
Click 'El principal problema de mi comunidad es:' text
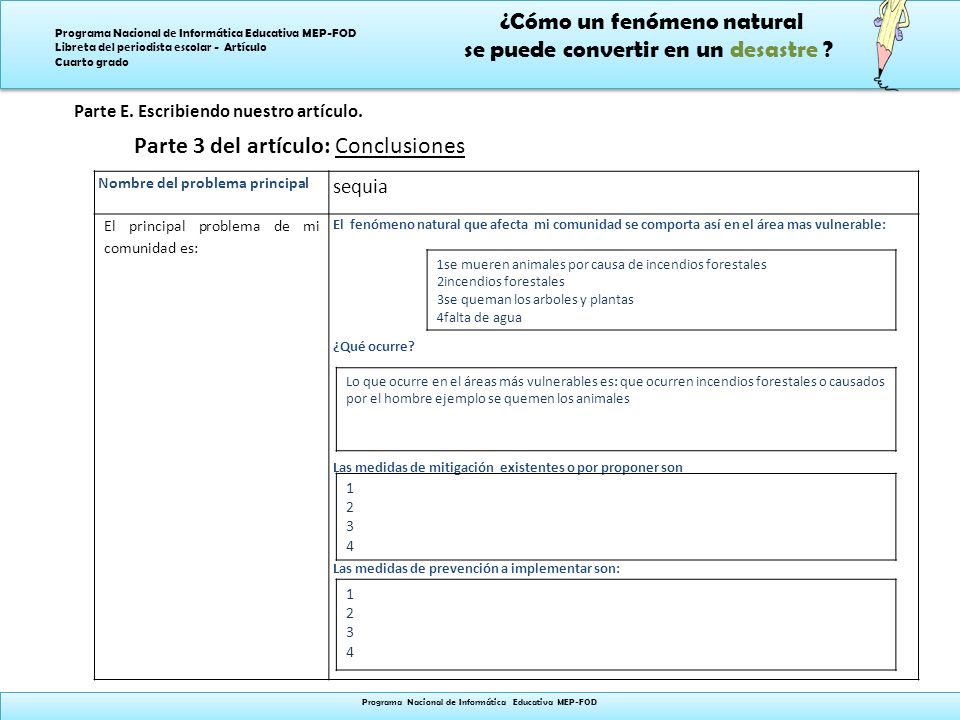211,237
